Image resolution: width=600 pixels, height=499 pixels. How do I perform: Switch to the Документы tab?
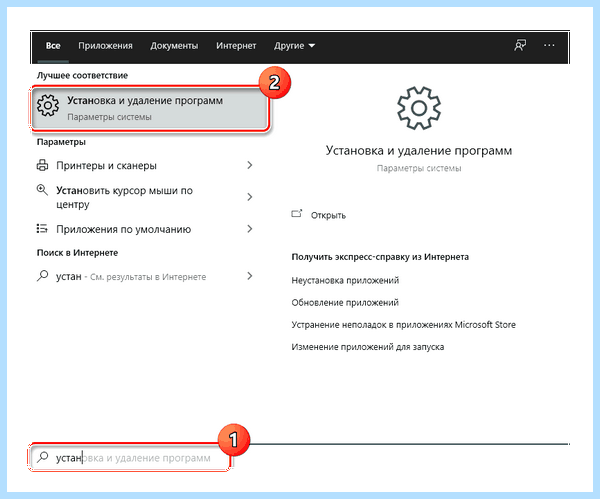point(174,46)
